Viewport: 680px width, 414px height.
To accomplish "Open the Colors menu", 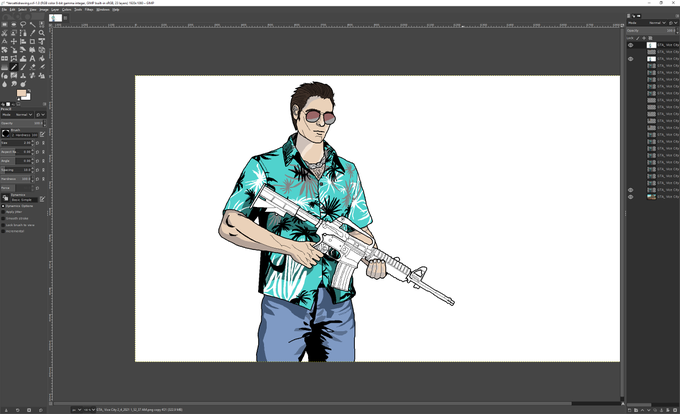I will coord(66,9).
